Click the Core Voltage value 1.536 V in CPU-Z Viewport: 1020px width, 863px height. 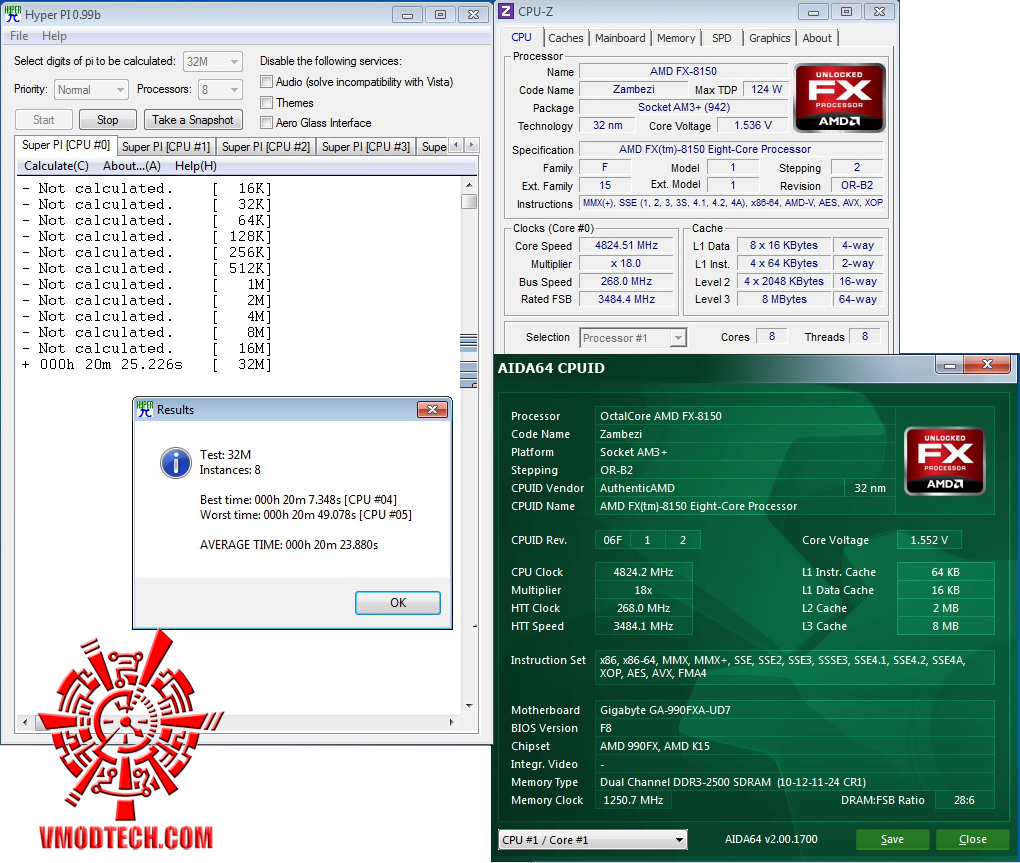coord(753,126)
